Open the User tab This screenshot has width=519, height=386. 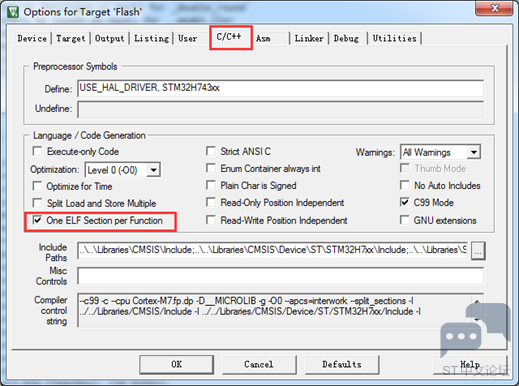pyautogui.click(x=188, y=38)
